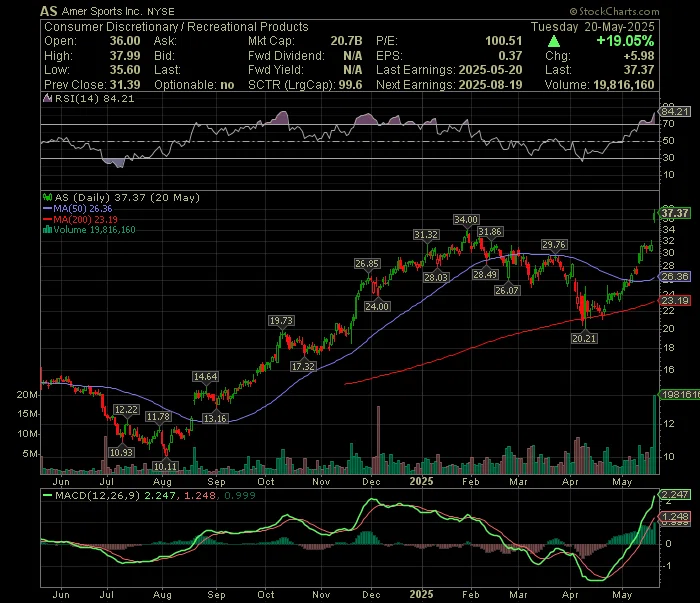Screen dimensions: 700x603
Task: Click the 31.86 price annotation
Action: click(x=490, y=232)
